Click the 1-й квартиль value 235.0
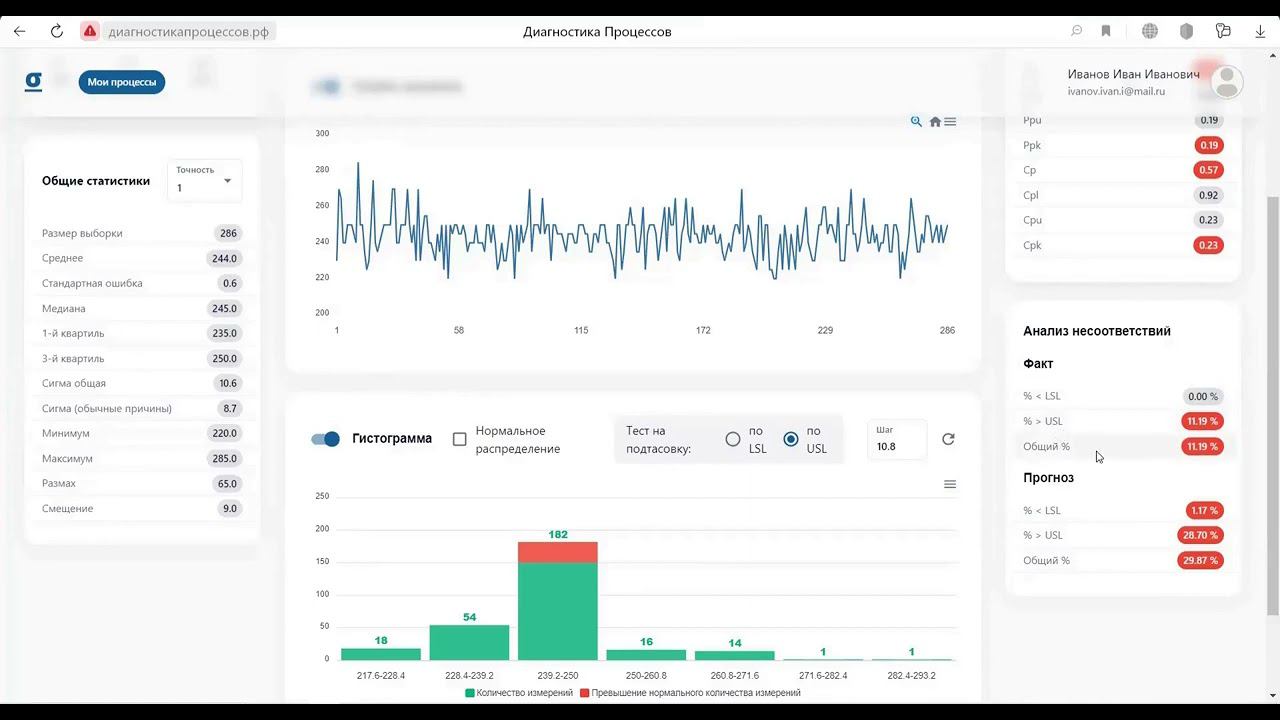1280x720 pixels. click(225, 333)
